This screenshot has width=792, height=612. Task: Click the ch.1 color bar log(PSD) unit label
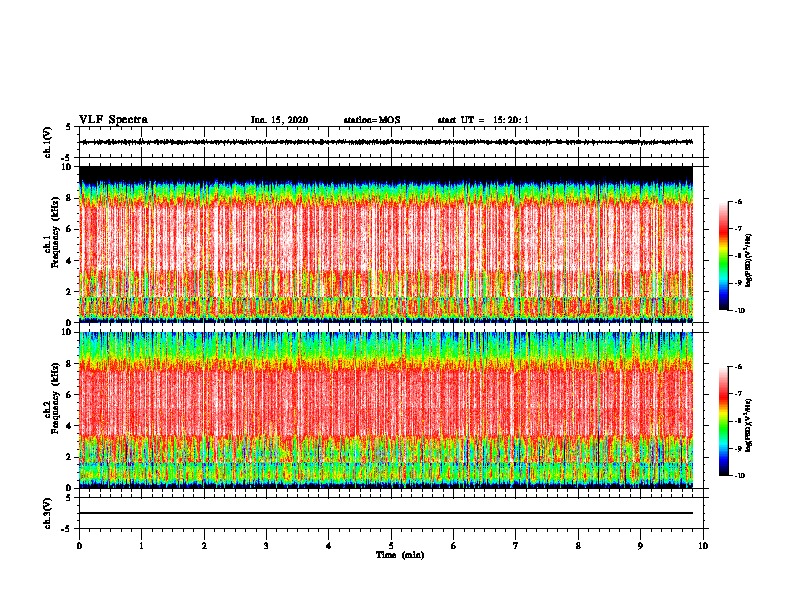749,261
